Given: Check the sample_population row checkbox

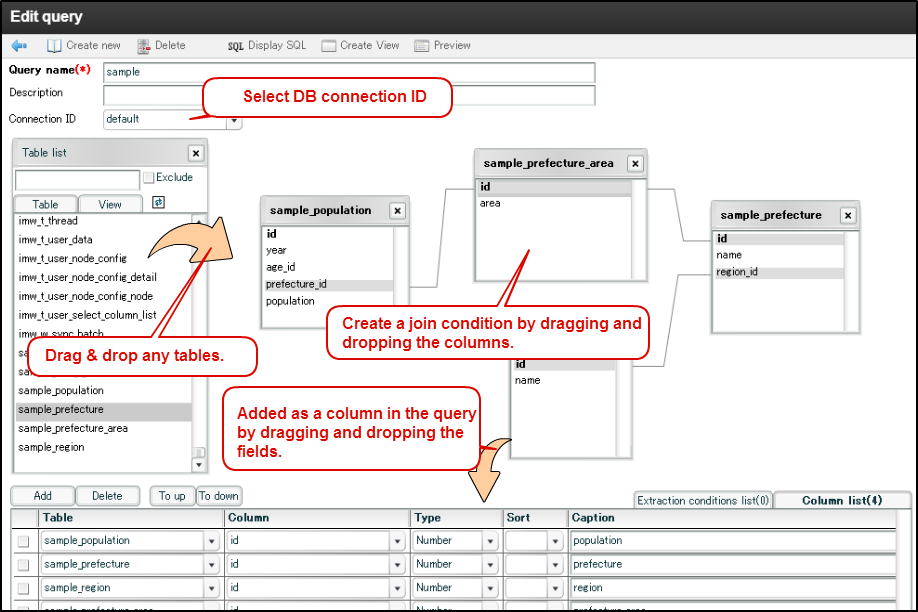Looking at the screenshot, I should pos(23,541).
